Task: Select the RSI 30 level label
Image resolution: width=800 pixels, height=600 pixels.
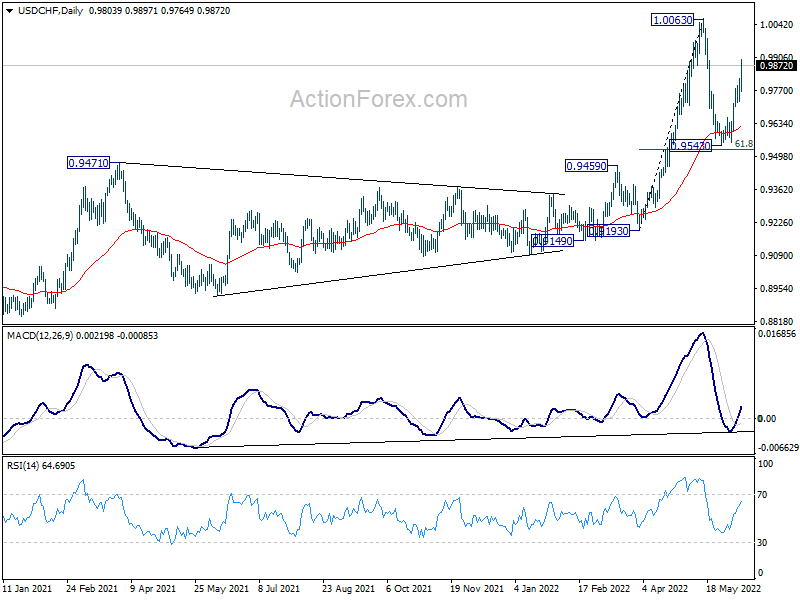Action: [762, 542]
